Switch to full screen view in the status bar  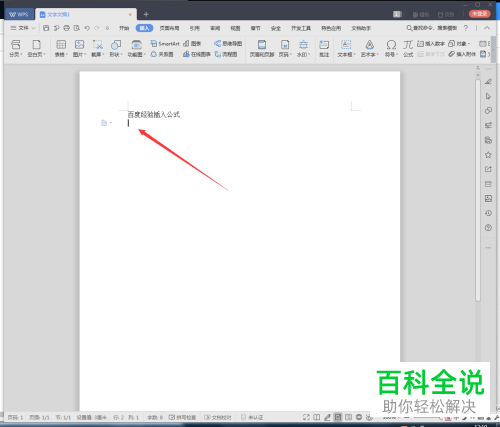click(306, 417)
